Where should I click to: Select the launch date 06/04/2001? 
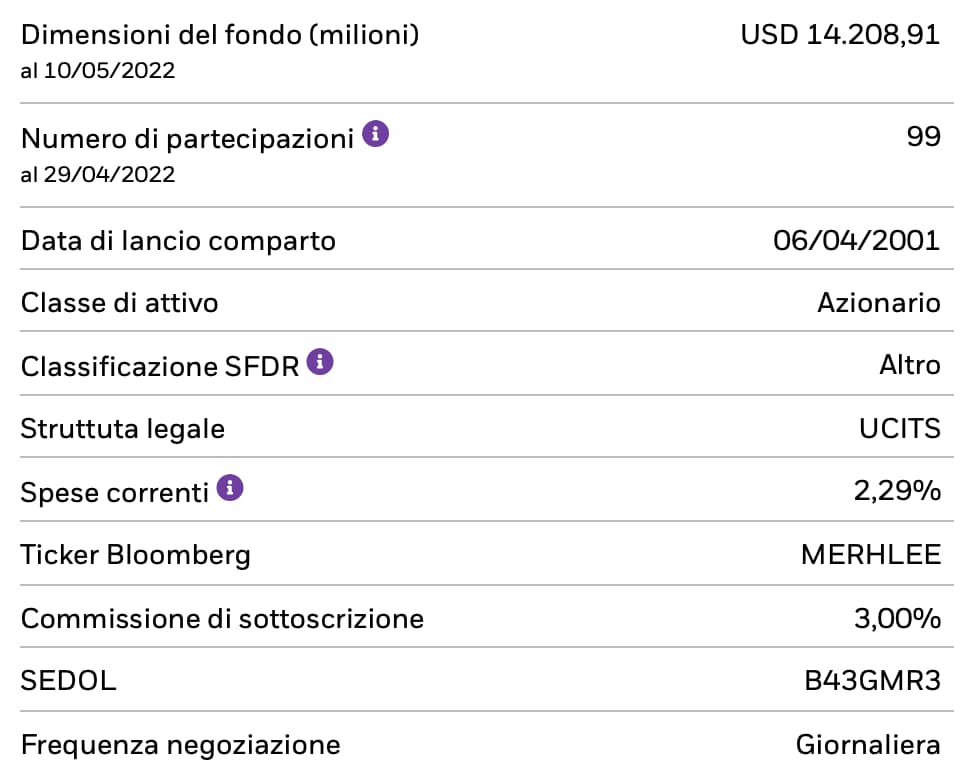[857, 241]
